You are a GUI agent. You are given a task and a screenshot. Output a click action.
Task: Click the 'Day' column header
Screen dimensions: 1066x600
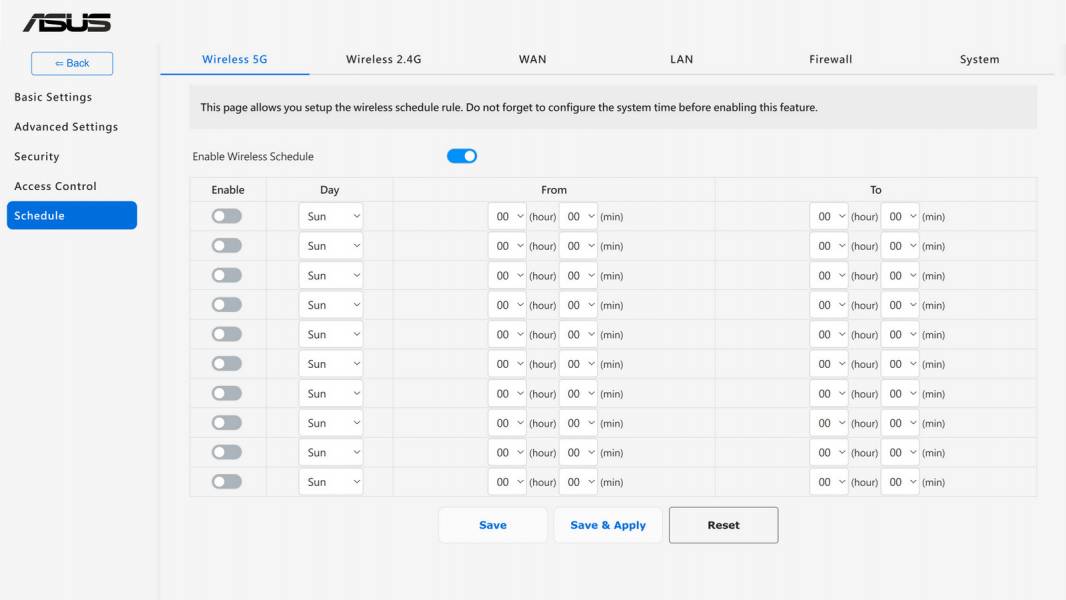point(330,190)
